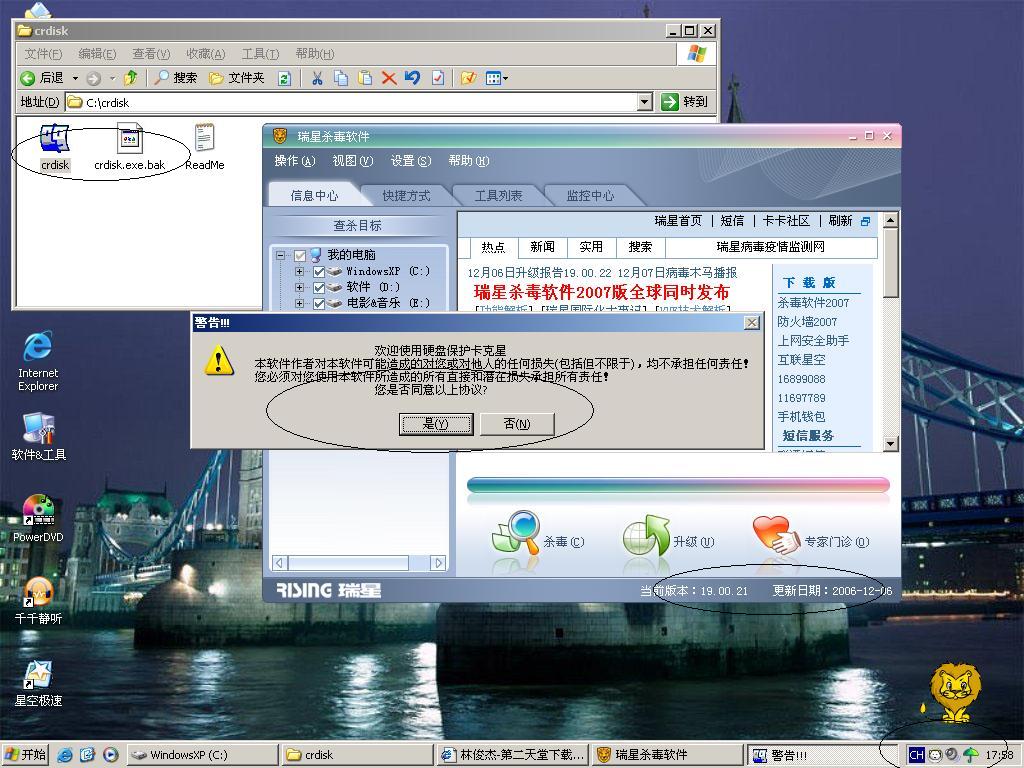Screen dimensions: 1024x768
Task: Click the Delete red X toolbar icon
Action: [x=389, y=78]
